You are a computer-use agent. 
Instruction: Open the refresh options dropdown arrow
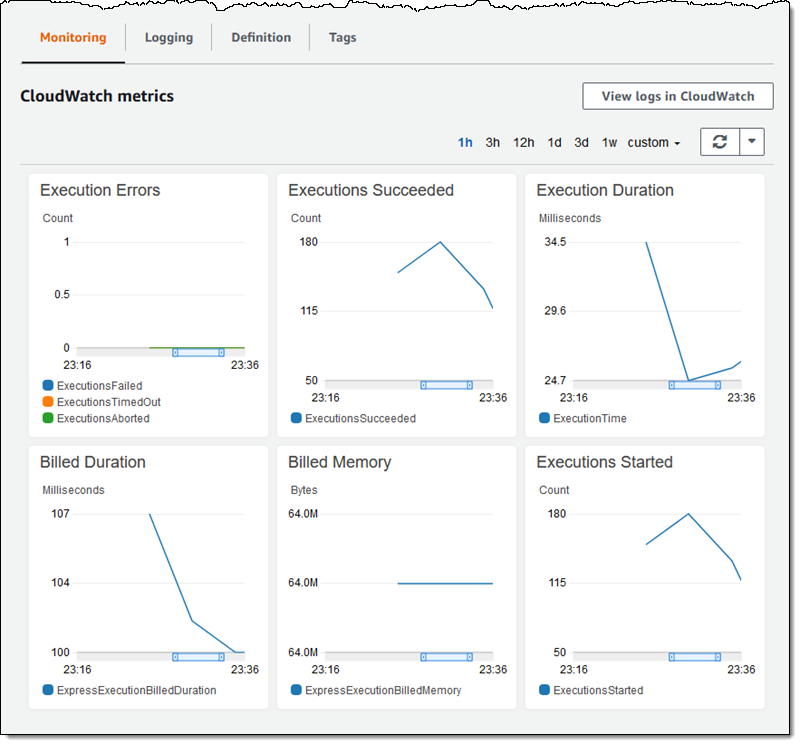click(x=752, y=142)
